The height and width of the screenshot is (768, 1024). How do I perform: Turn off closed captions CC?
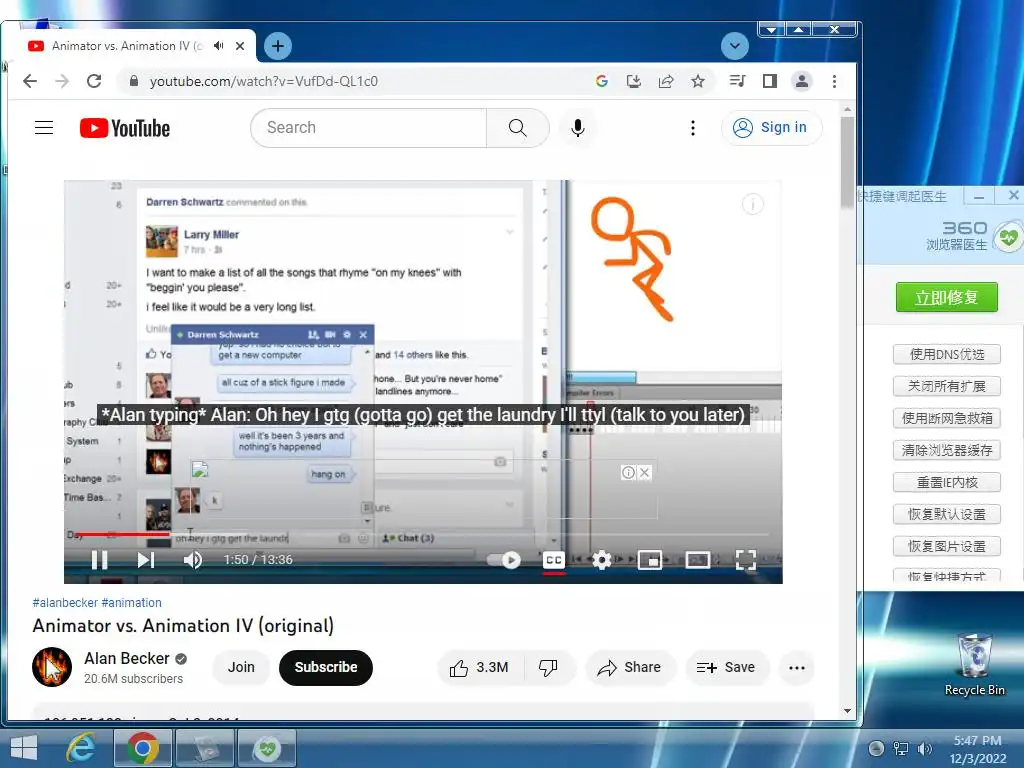click(553, 560)
